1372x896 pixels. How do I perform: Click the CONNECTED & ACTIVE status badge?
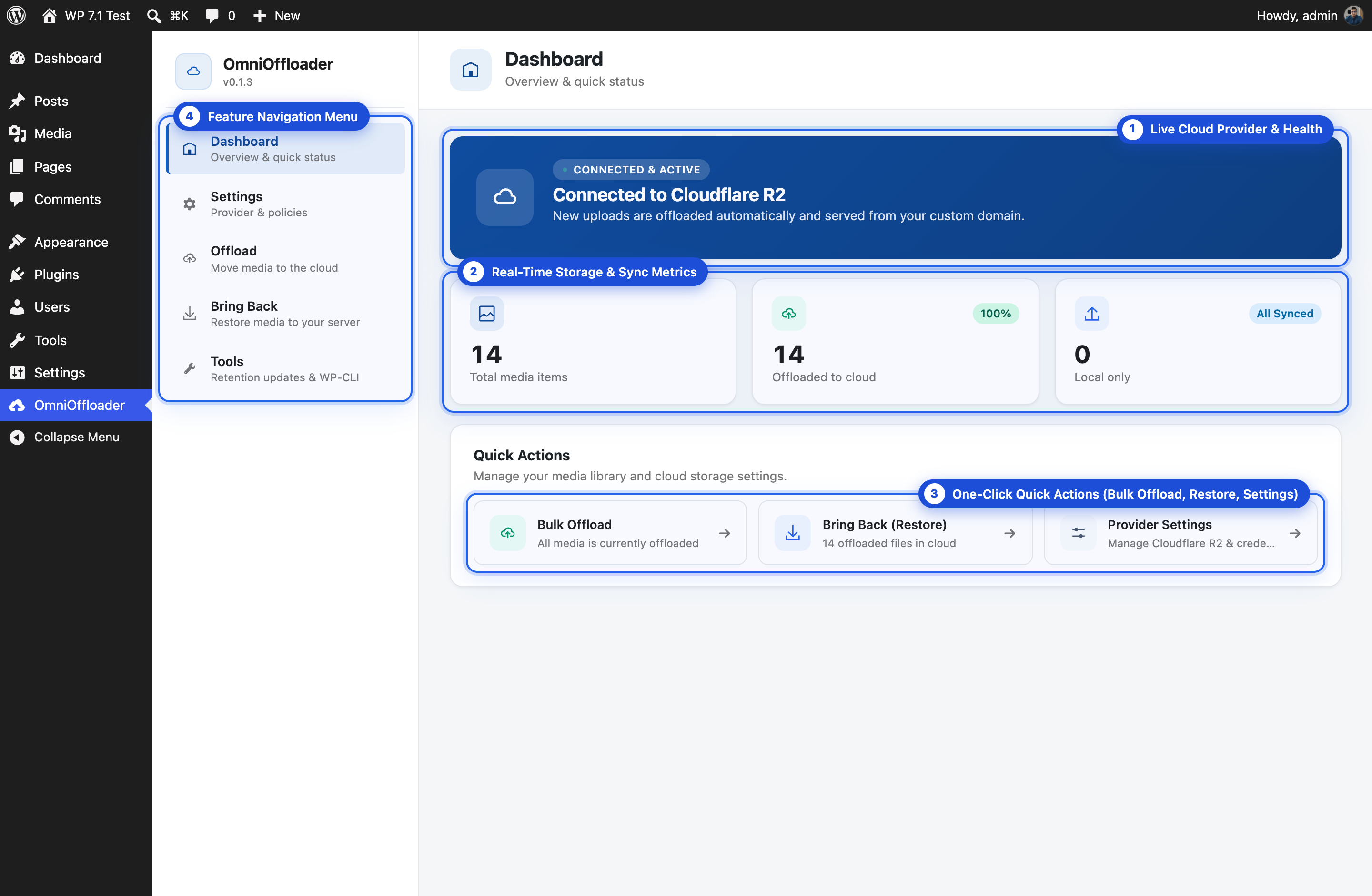coord(631,170)
